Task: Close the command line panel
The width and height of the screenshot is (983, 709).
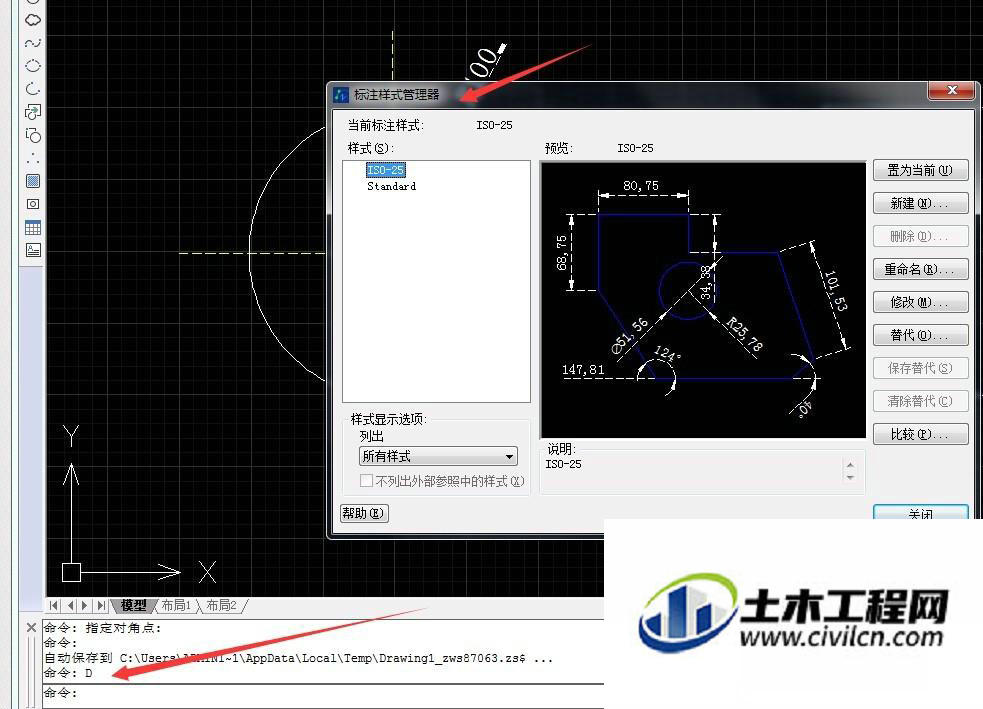Action: (31, 627)
